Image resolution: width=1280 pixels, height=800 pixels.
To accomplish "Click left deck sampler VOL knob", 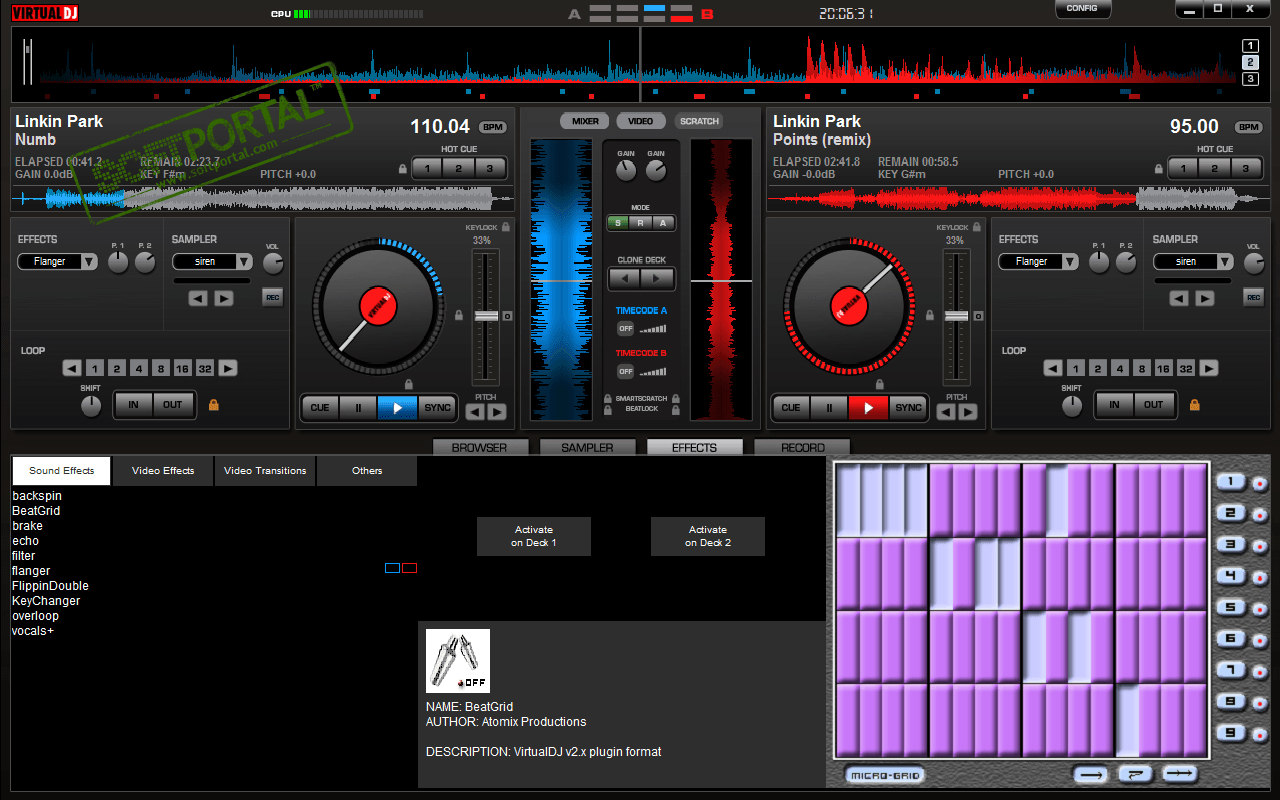I will pos(273,264).
